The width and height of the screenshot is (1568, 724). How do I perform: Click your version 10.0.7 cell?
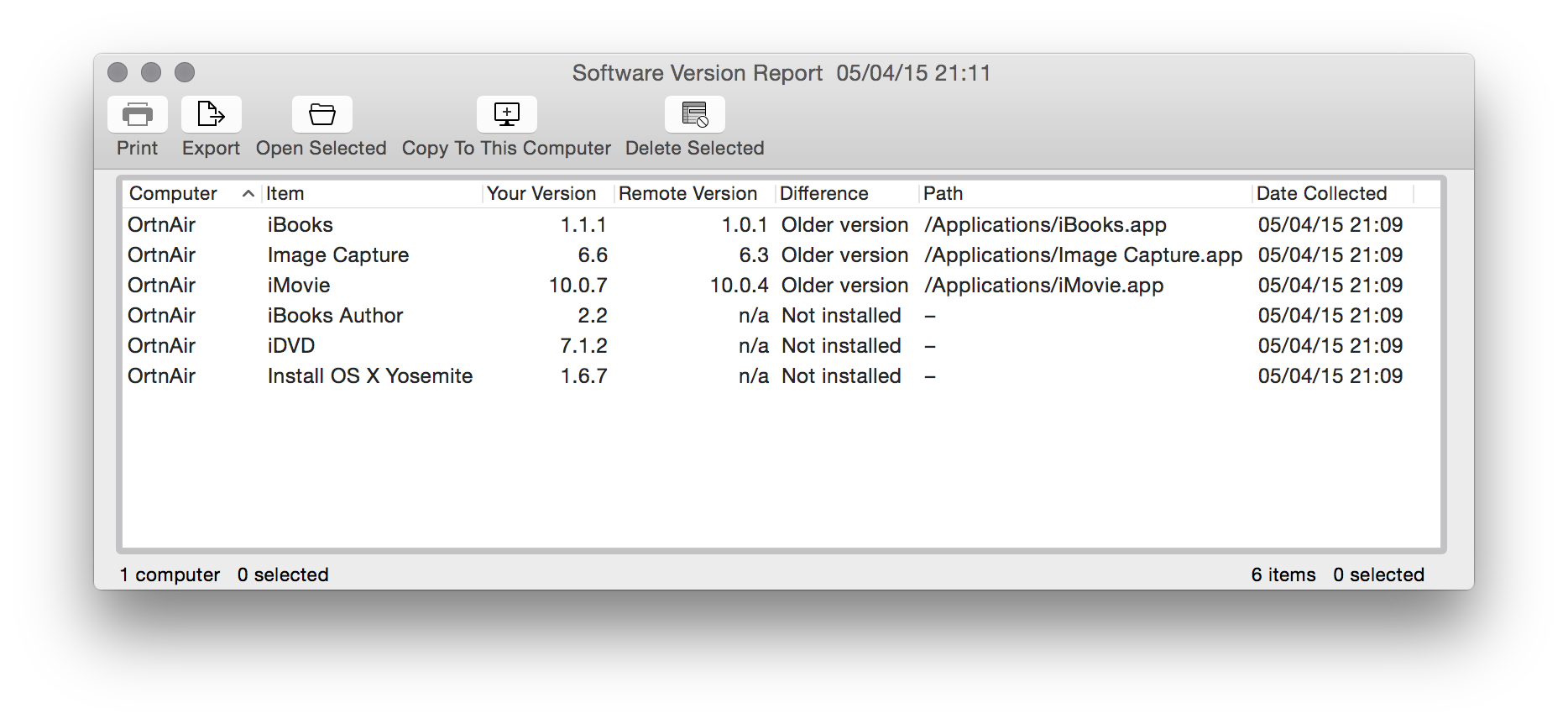pyautogui.click(x=578, y=286)
